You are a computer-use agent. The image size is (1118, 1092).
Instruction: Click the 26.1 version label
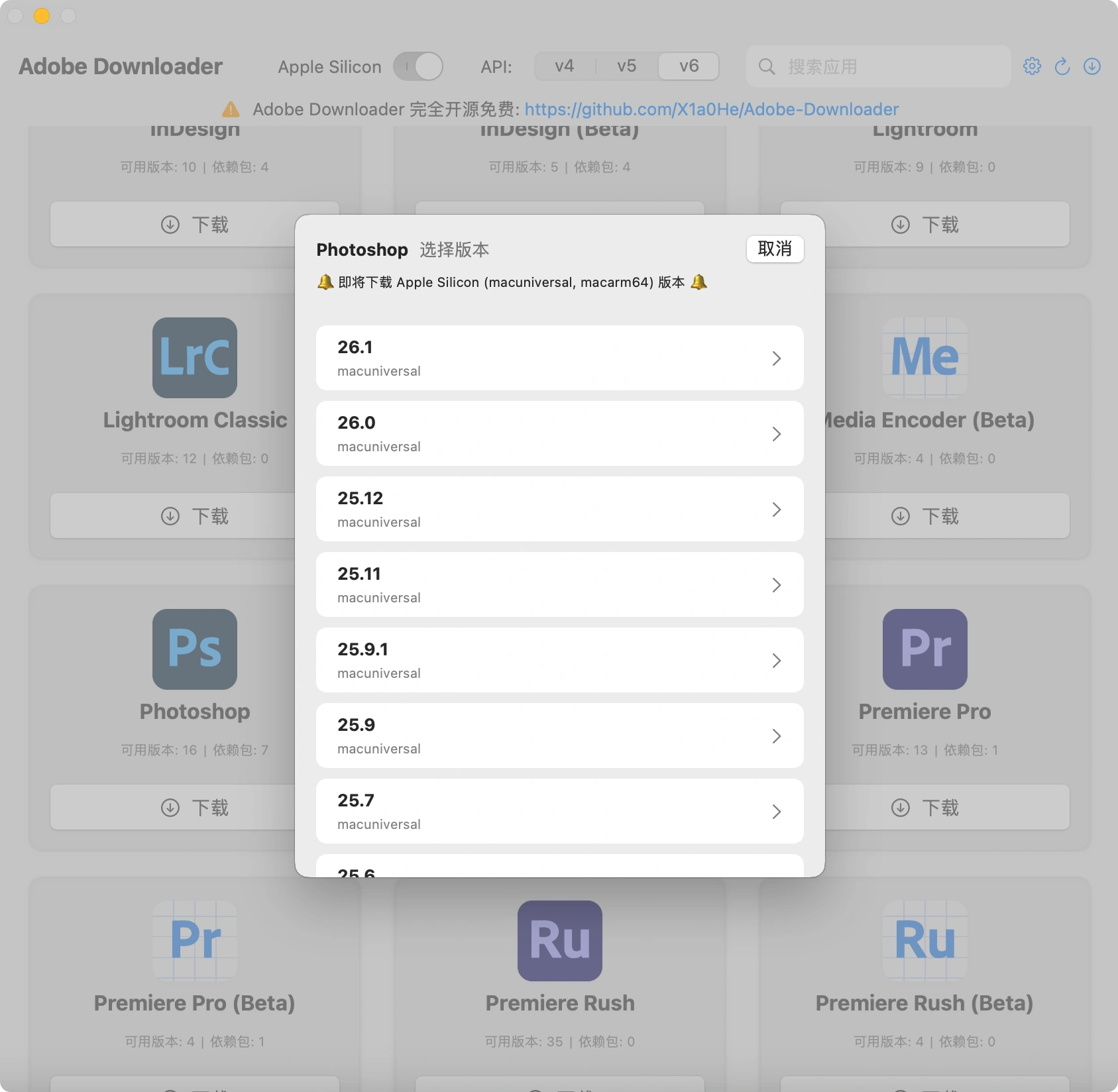pyautogui.click(x=355, y=347)
